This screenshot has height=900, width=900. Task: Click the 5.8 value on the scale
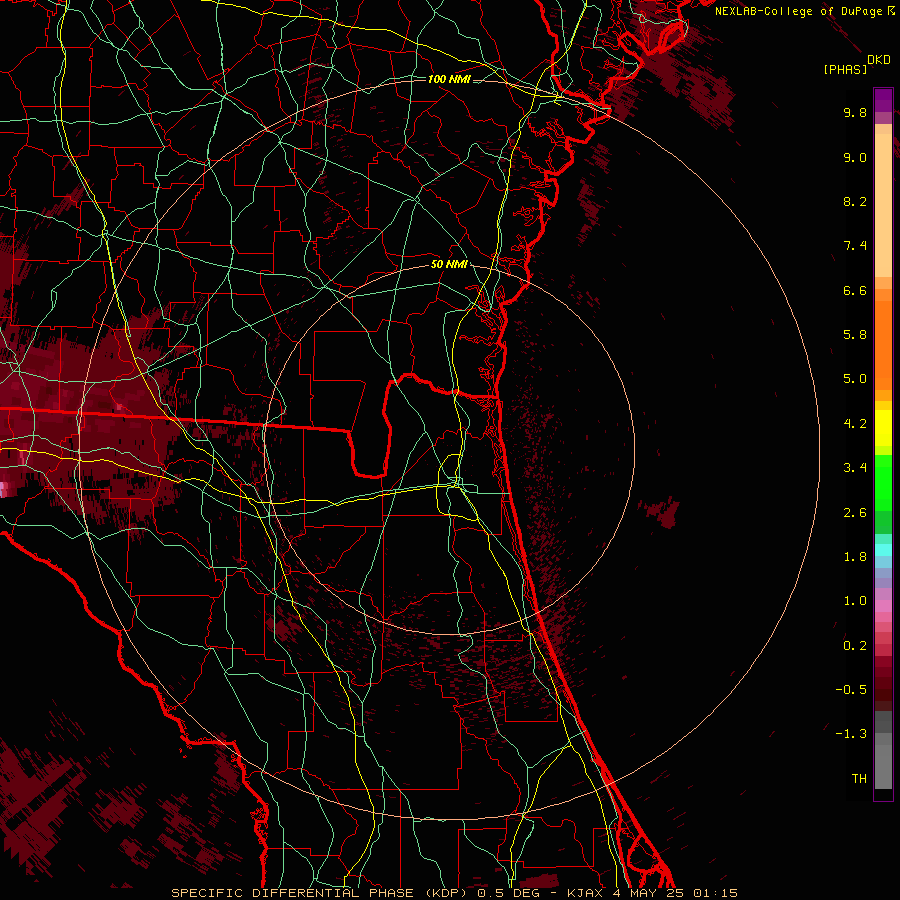[x=855, y=335]
